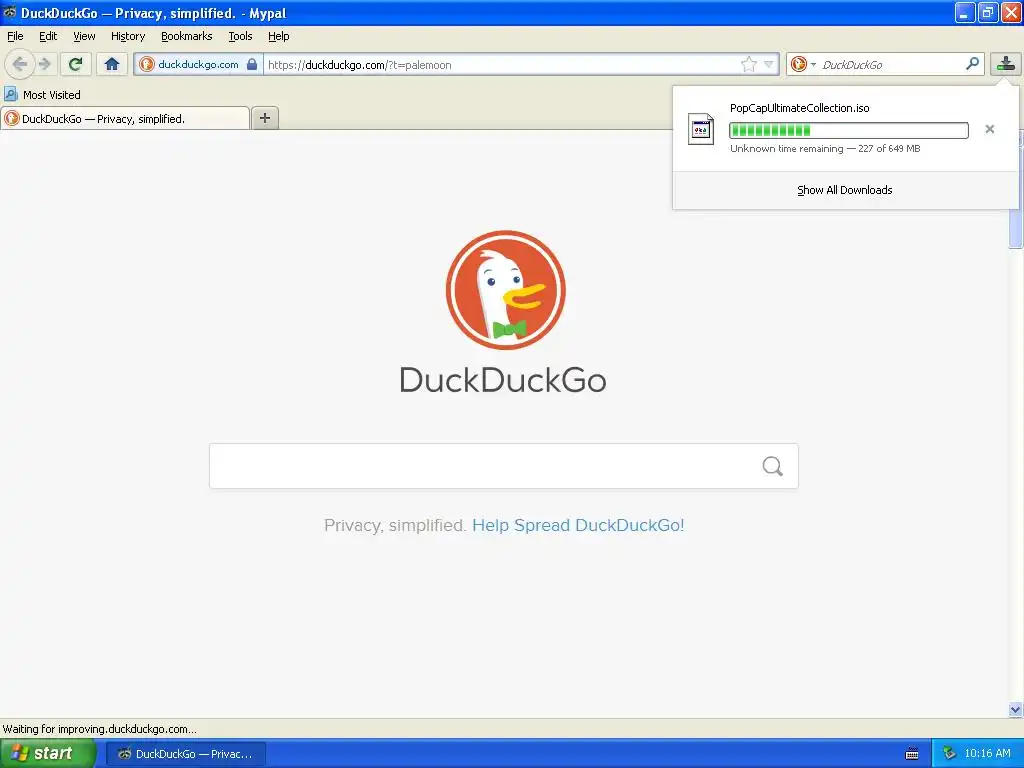Image resolution: width=1024 pixels, height=768 pixels.
Task: Open the Tools menu
Action: [240, 37]
